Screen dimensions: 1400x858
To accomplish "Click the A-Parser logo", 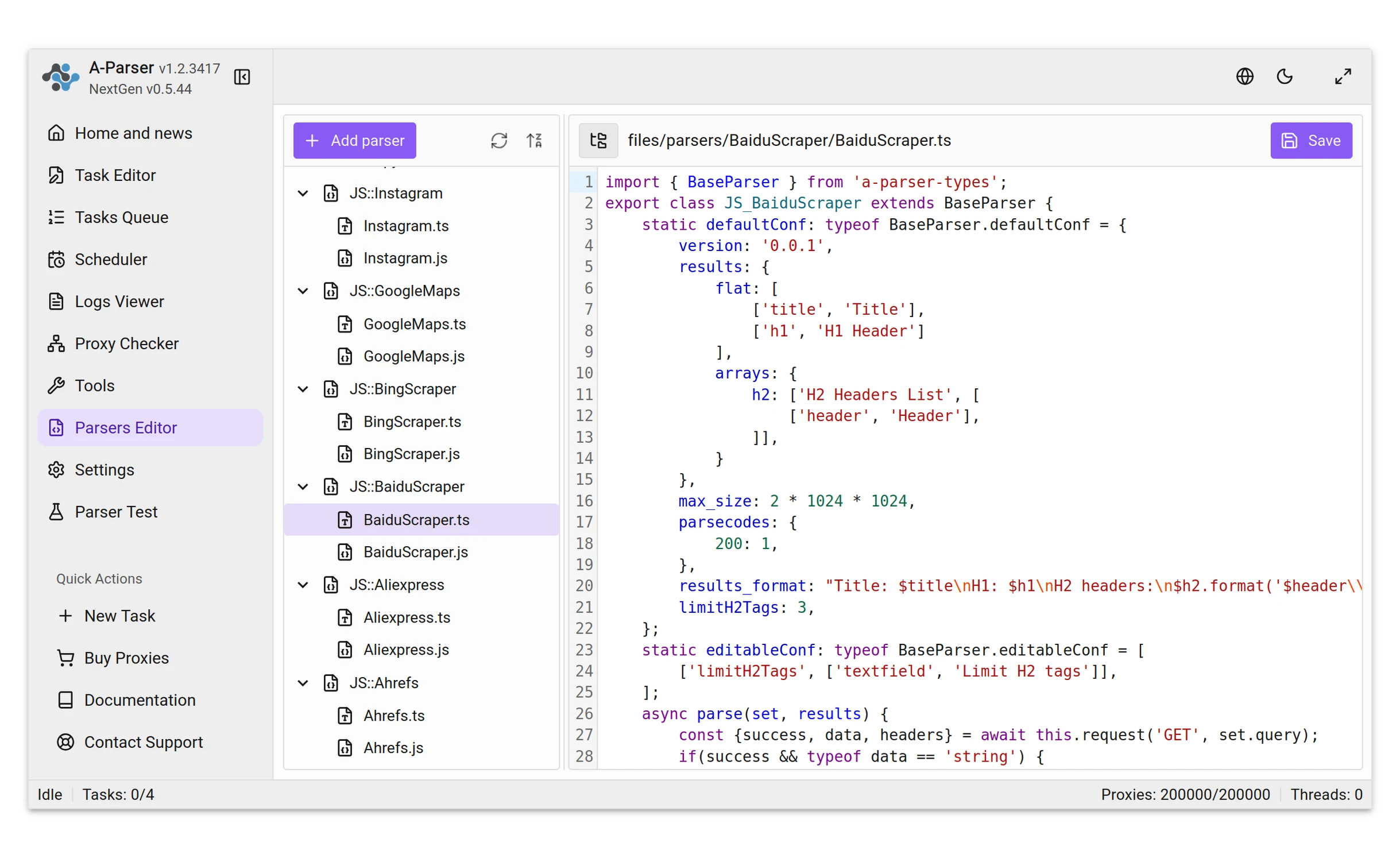I will tap(60, 77).
